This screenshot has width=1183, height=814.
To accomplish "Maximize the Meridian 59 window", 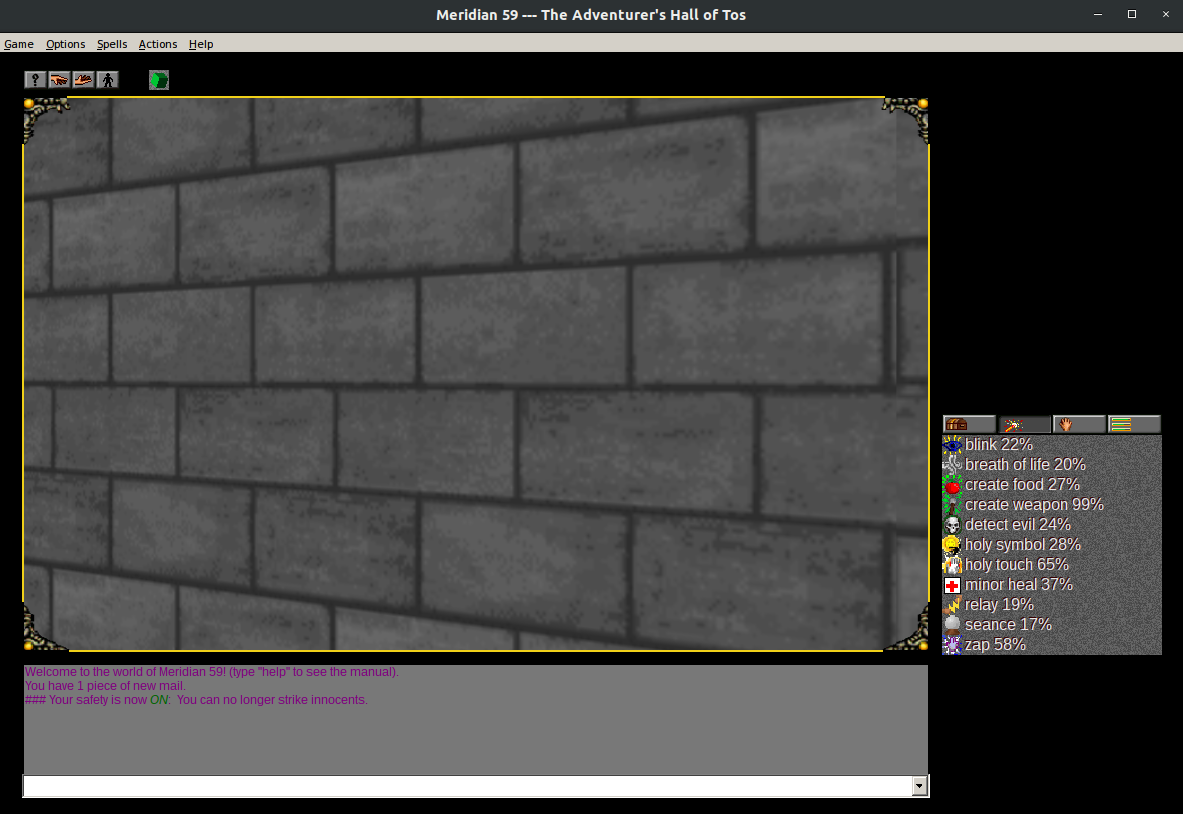I will coord(1132,14).
